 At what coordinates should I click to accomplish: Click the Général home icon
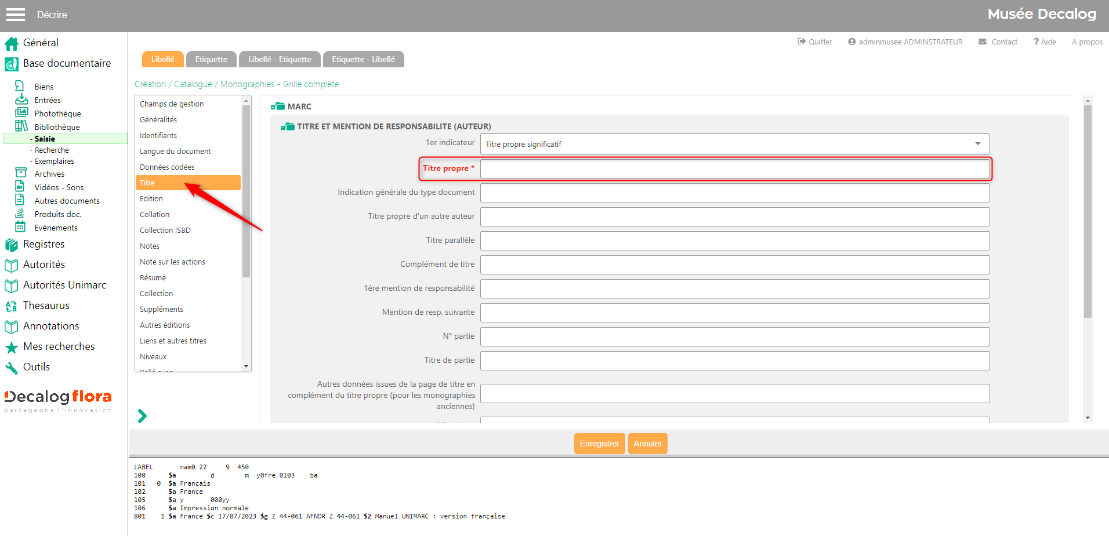tap(12, 43)
